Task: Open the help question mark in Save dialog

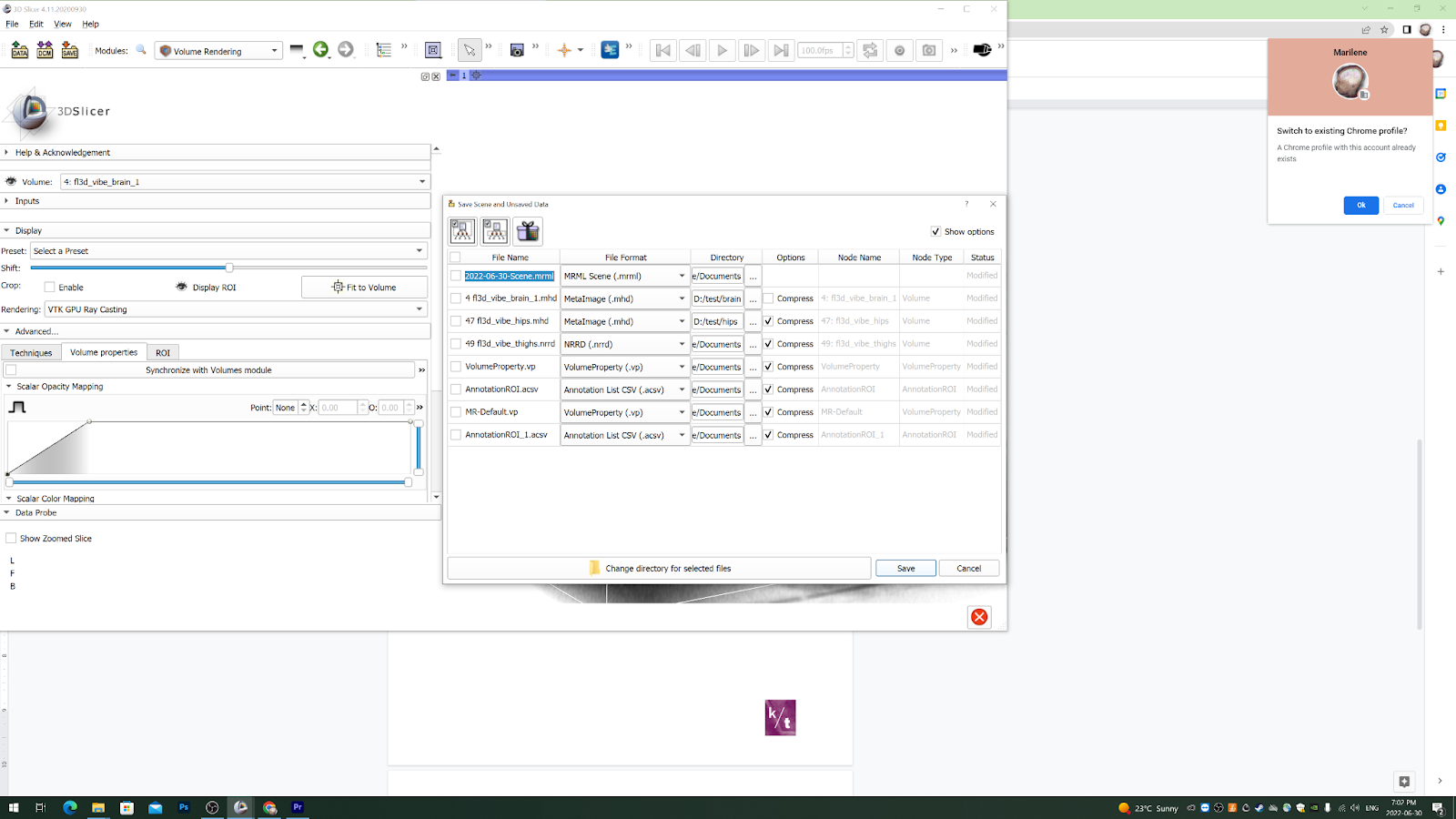Action: pos(966,204)
